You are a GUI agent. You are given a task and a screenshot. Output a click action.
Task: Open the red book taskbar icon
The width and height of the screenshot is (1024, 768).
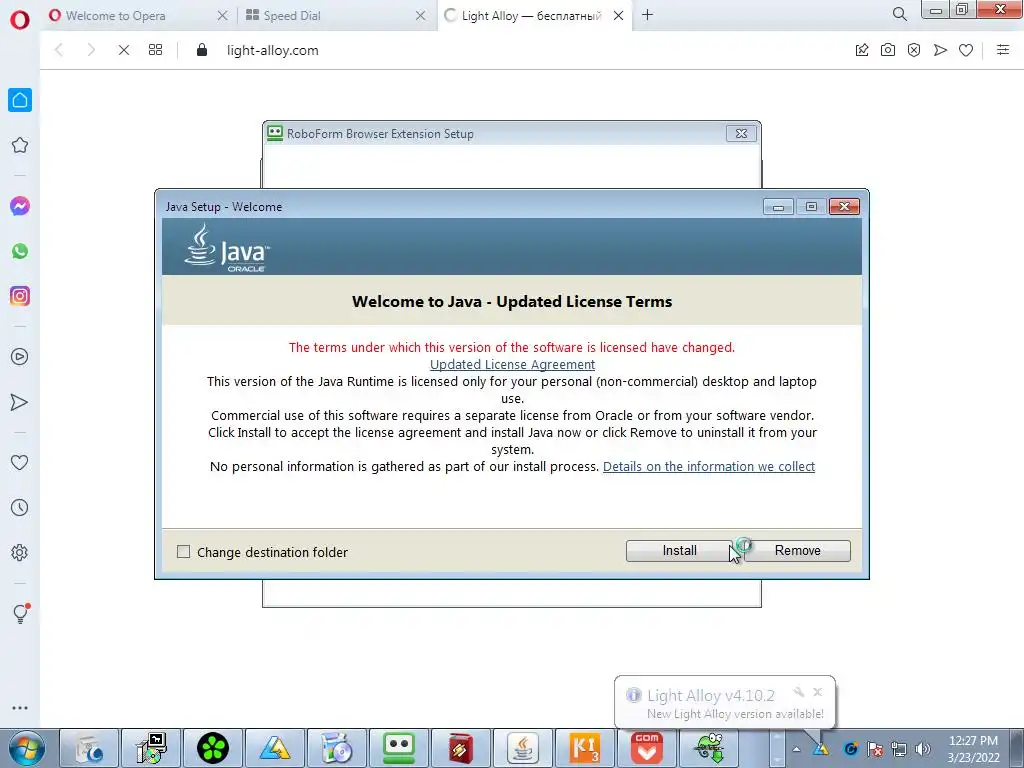pos(460,748)
